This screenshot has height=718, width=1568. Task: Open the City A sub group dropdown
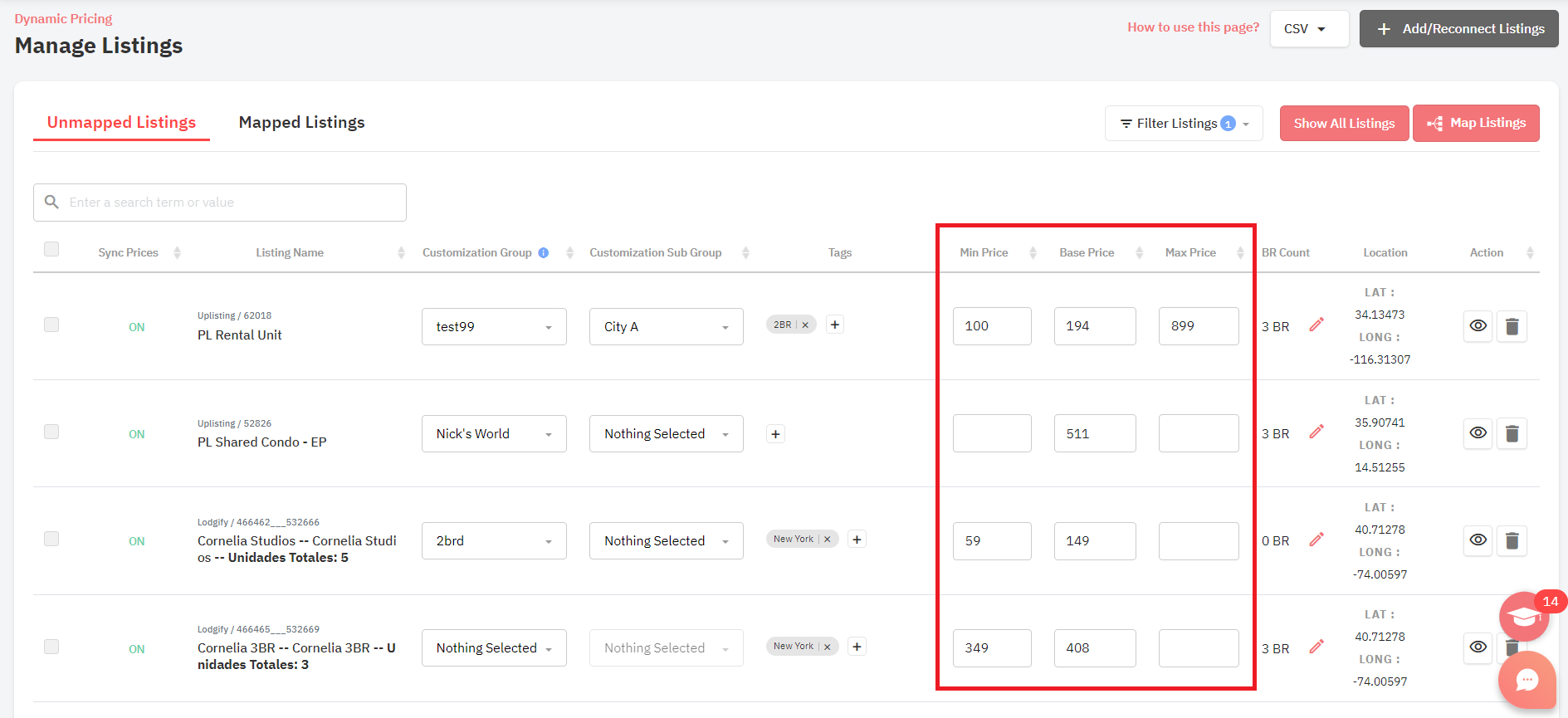[x=667, y=326]
